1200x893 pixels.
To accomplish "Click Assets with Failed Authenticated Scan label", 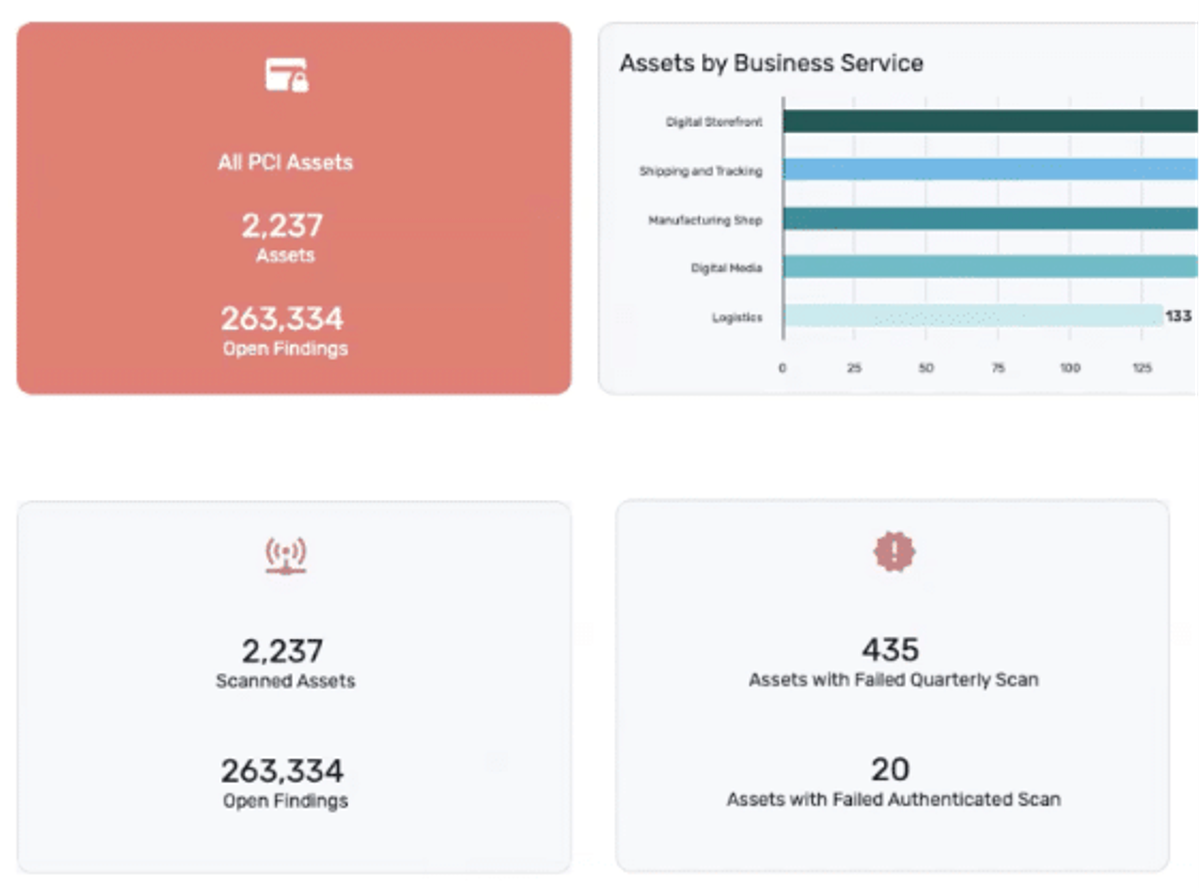I will click(894, 800).
